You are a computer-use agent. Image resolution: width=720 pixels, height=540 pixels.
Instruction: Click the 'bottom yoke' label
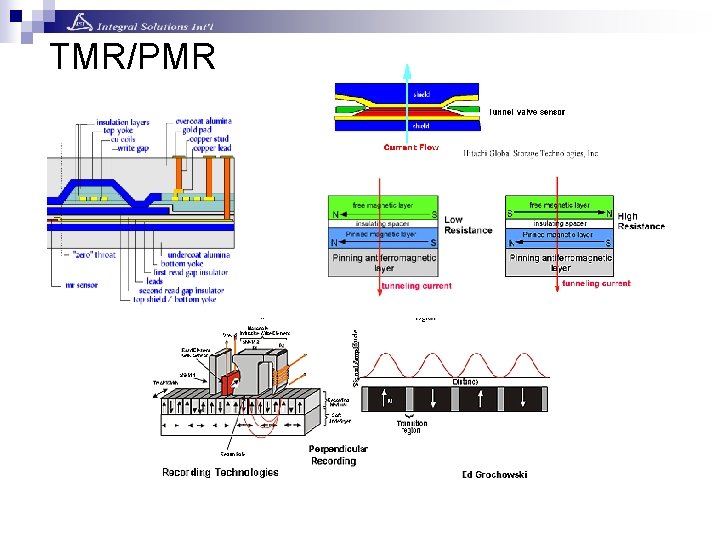(x=182, y=264)
